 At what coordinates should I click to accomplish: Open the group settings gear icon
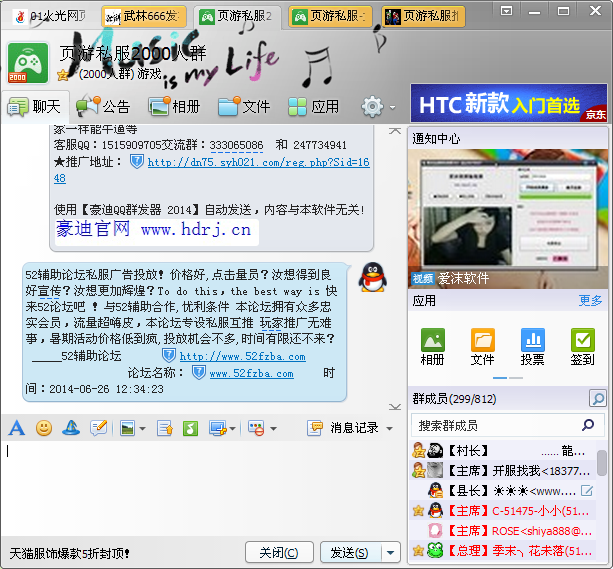[x=372, y=106]
